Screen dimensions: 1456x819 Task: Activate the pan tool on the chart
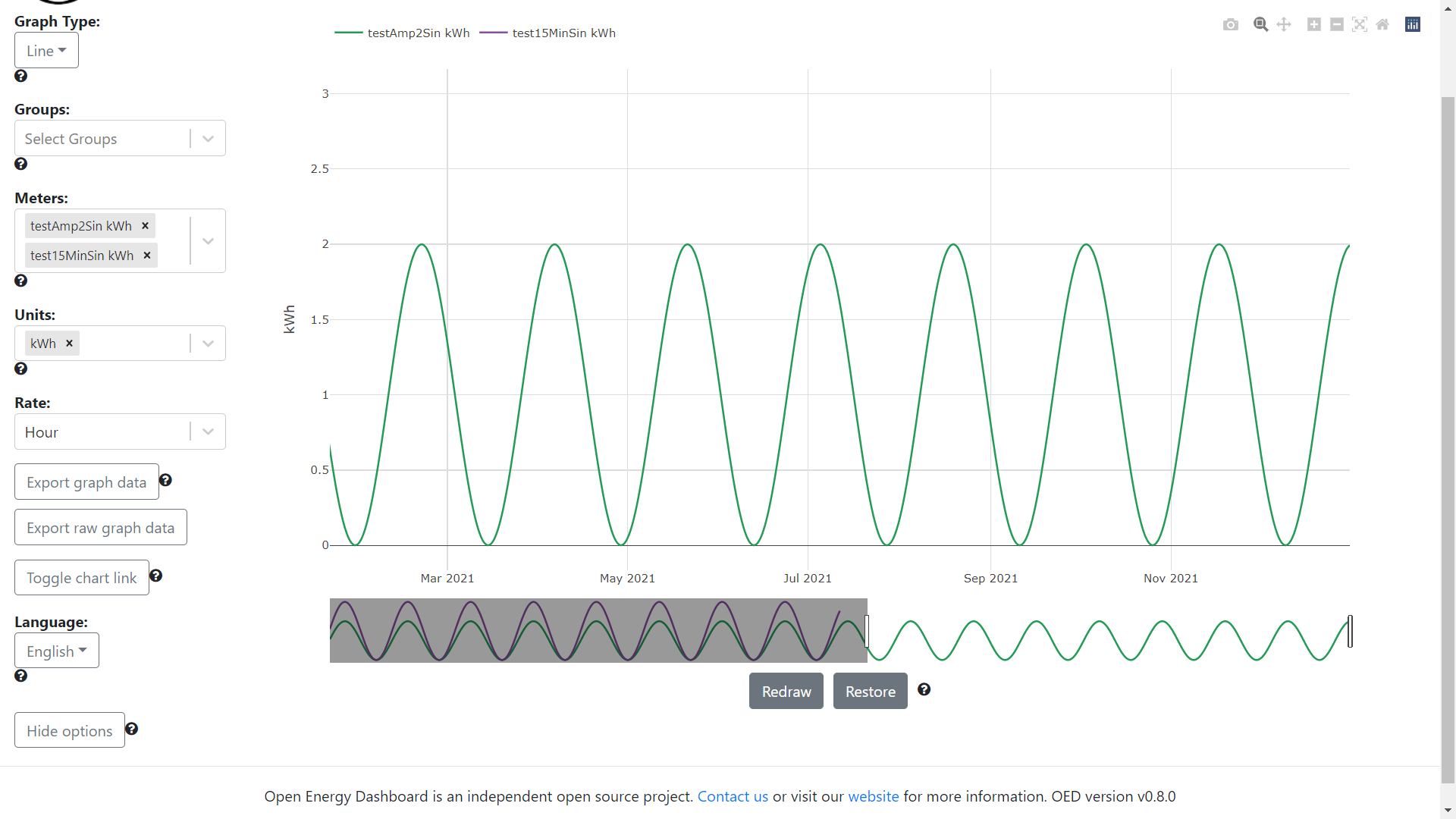coord(1284,24)
